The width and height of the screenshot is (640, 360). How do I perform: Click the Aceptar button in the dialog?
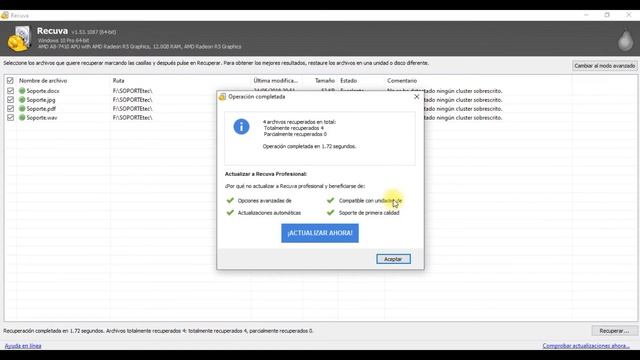[393, 259]
